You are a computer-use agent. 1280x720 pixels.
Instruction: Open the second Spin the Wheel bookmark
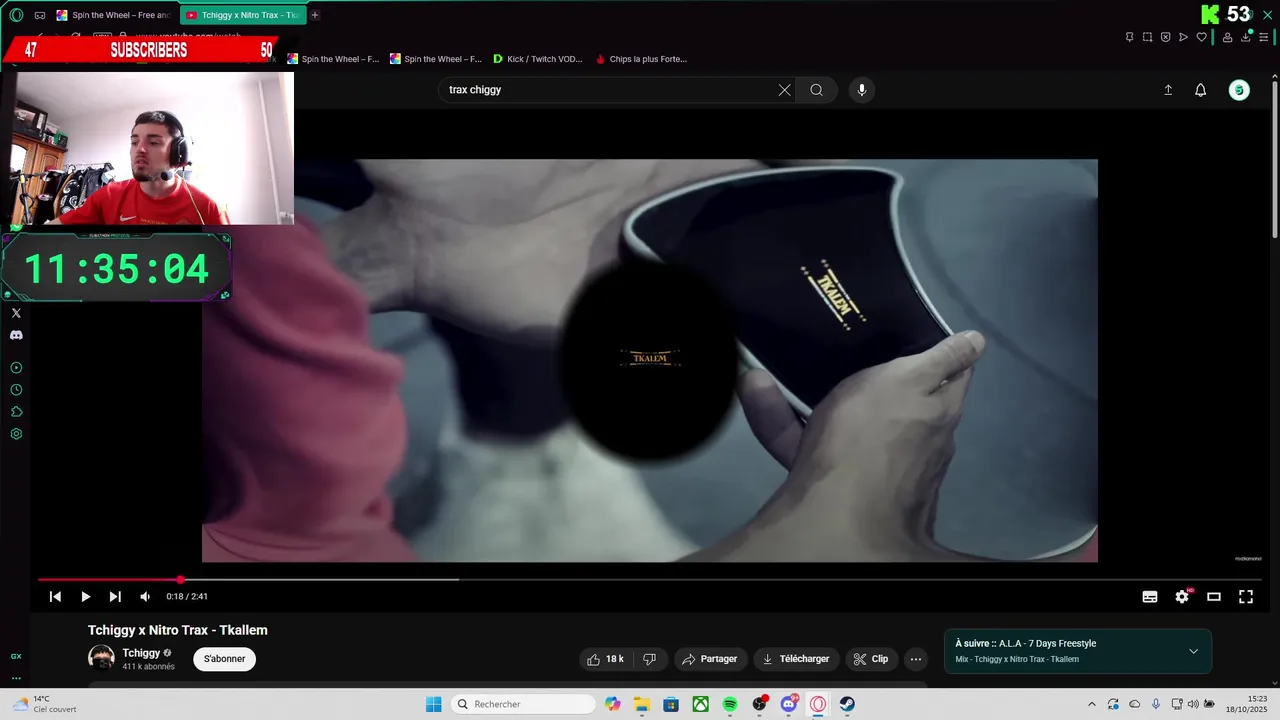tap(436, 59)
